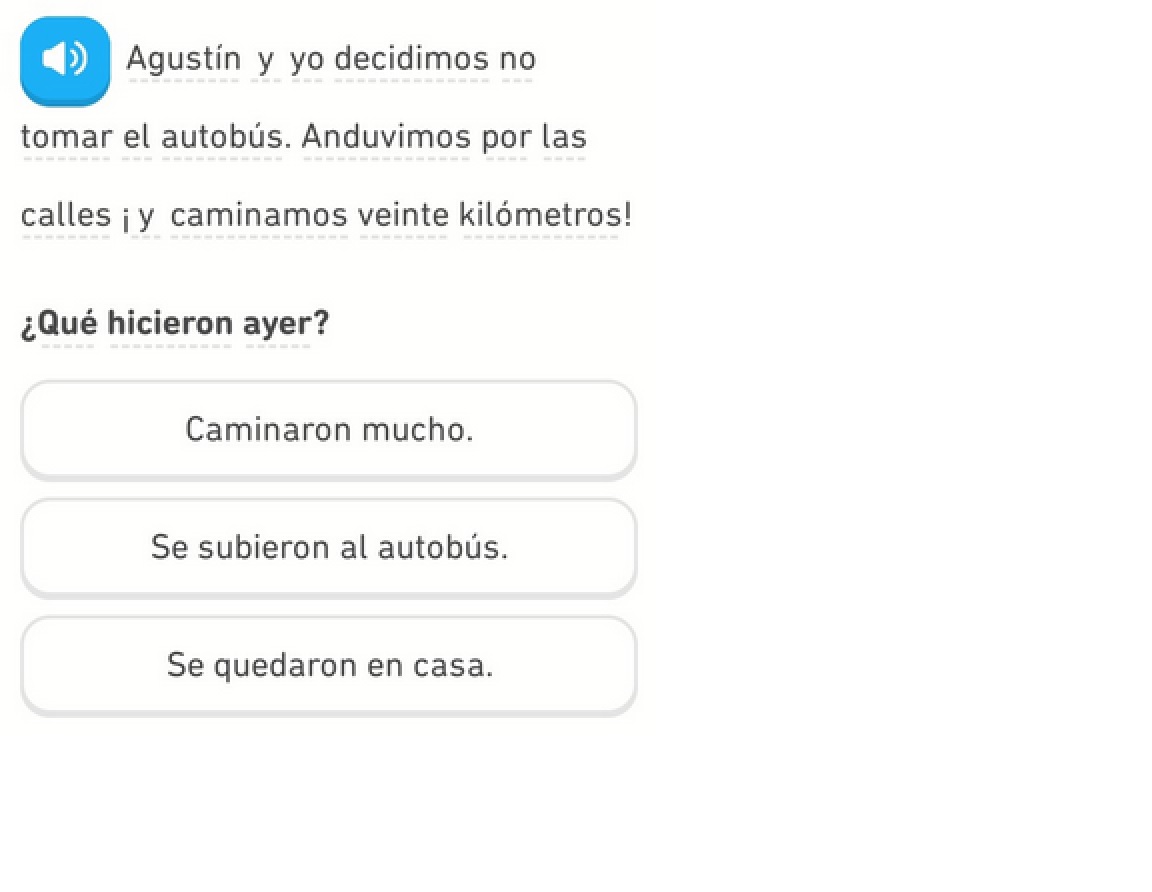Play the audio with the speaker icon
1152x892 pixels.
coord(65,60)
